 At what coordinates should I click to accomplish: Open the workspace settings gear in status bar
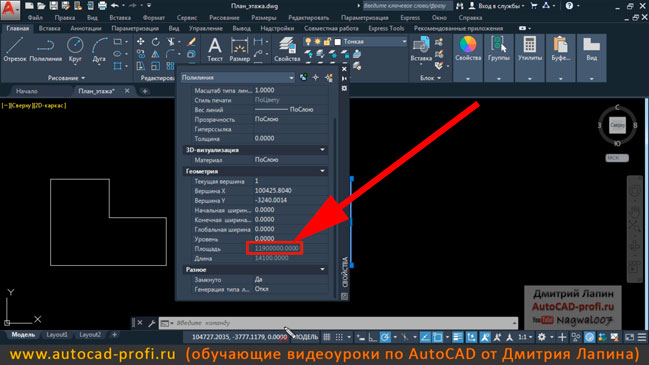[541, 337]
